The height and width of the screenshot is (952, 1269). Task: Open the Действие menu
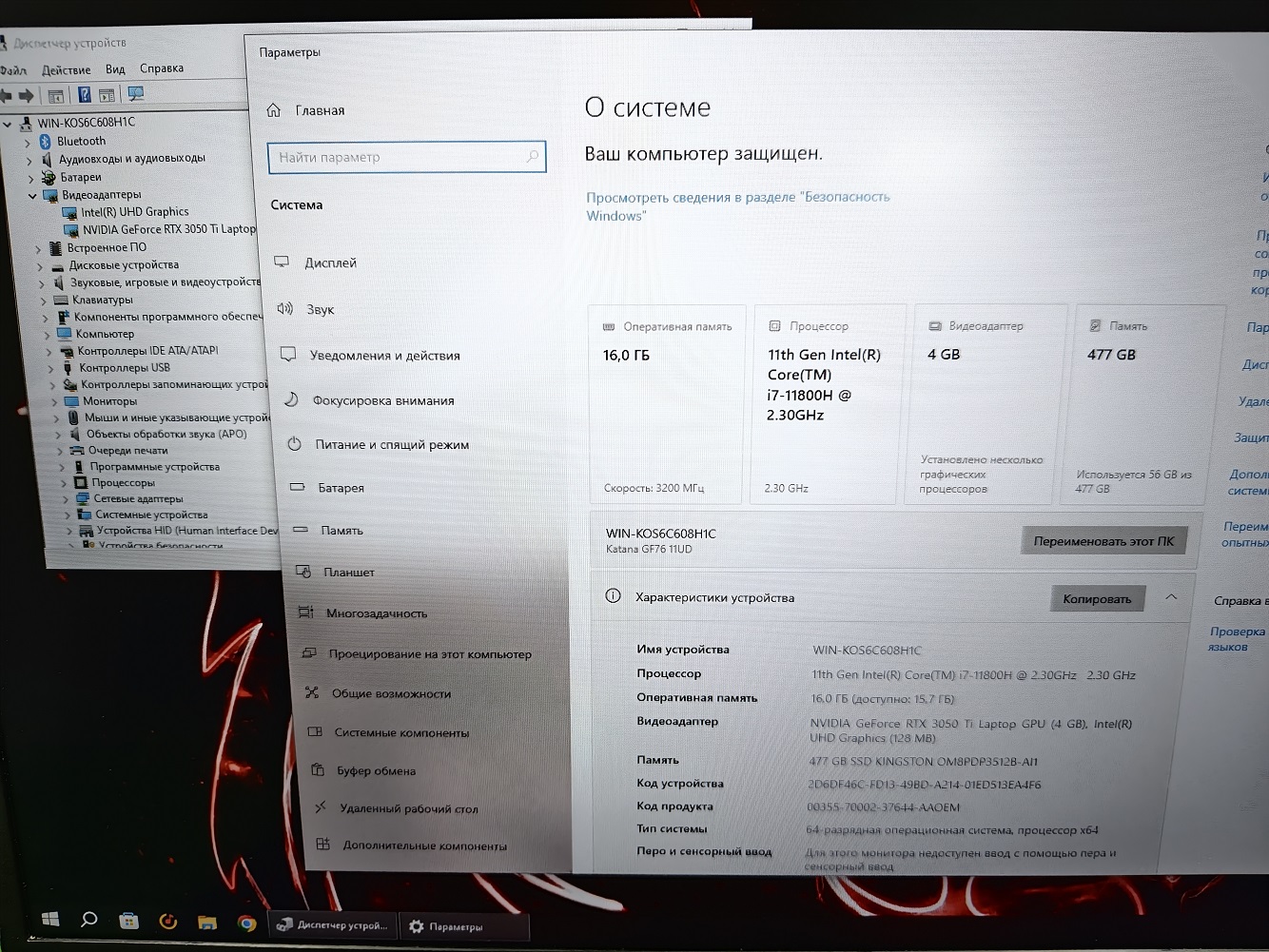(x=66, y=69)
